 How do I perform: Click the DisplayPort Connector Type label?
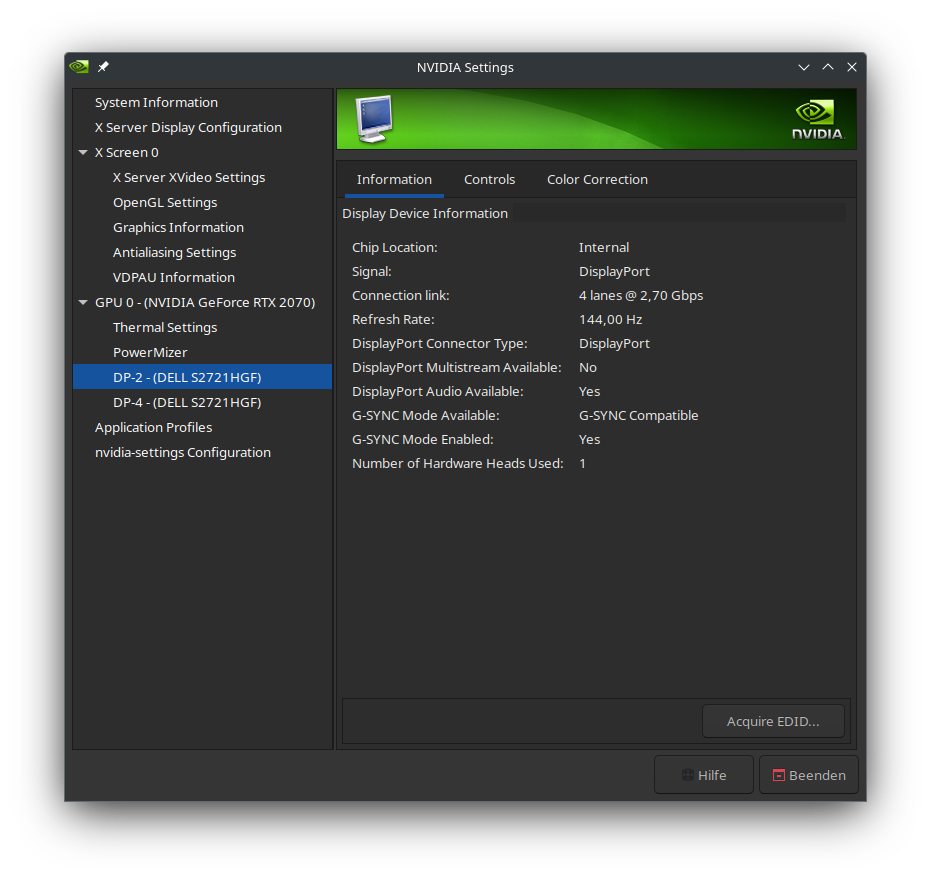coord(439,344)
